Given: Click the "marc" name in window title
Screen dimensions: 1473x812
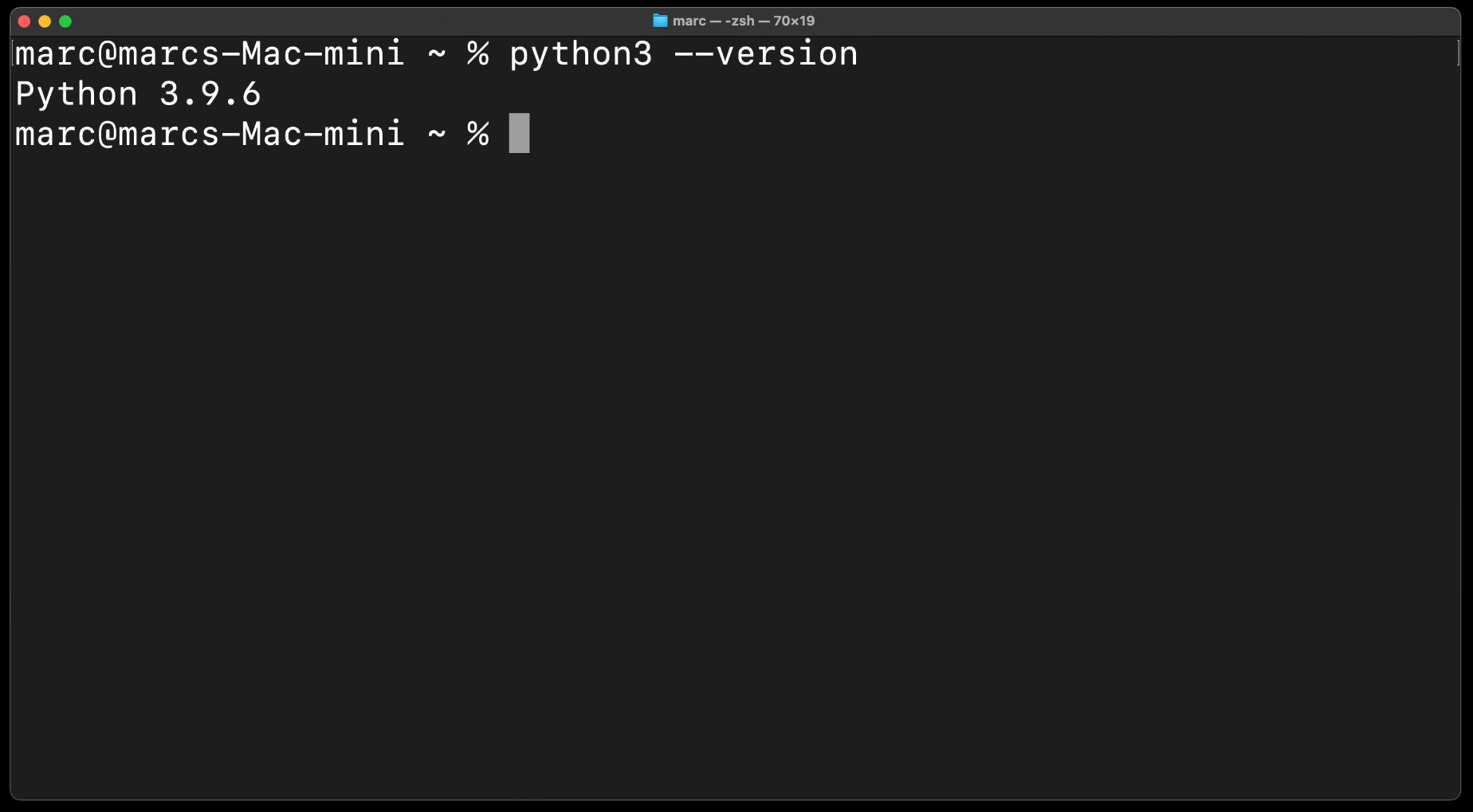Looking at the screenshot, I should pos(689,21).
